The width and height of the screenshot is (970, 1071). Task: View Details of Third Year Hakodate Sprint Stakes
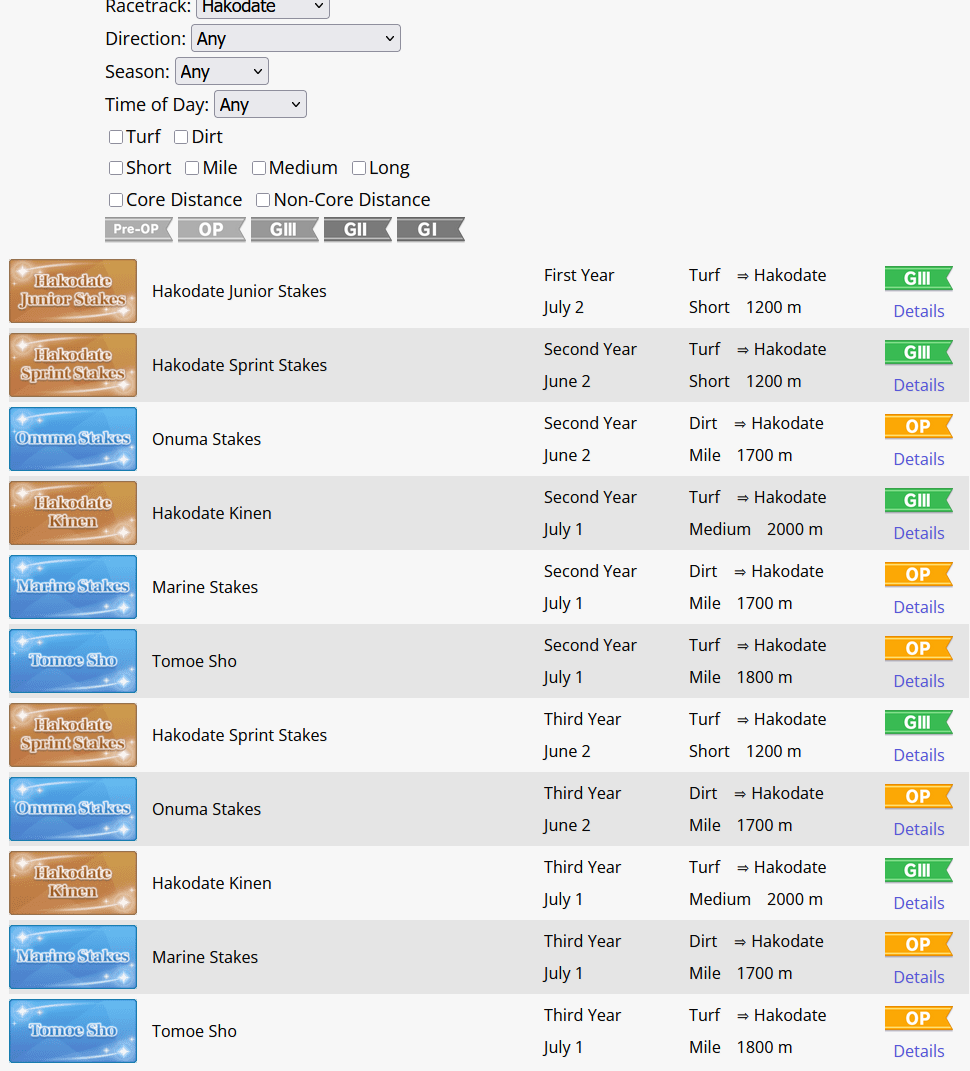919,755
